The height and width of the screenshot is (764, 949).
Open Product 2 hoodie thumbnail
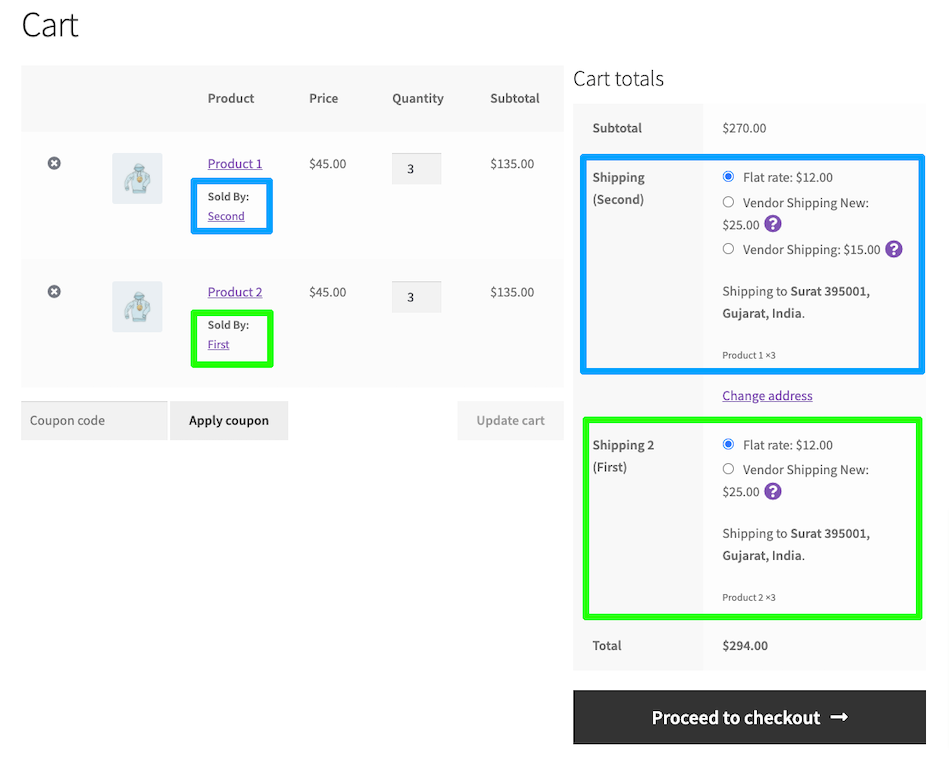pyautogui.click(x=137, y=307)
